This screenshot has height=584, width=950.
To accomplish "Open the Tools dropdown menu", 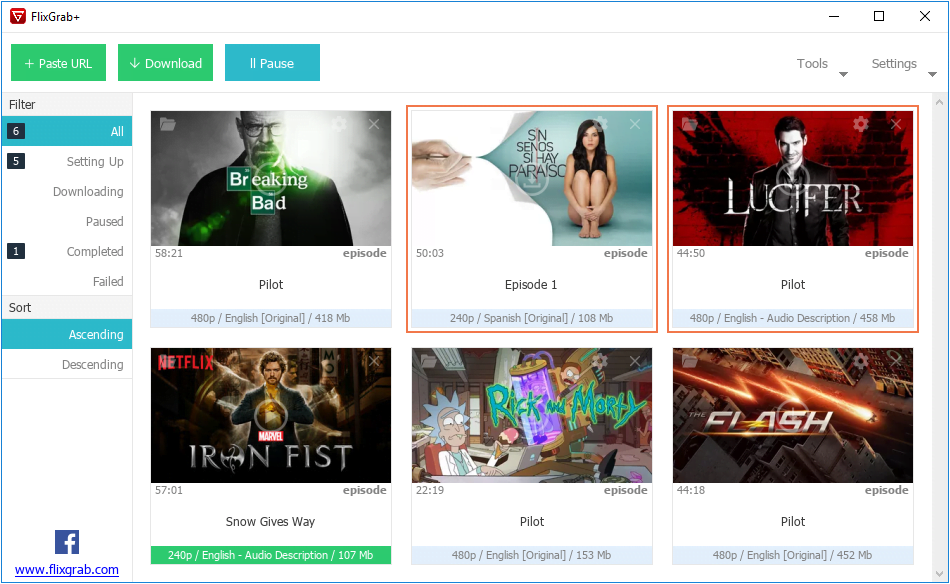I will [x=821, y=64].
